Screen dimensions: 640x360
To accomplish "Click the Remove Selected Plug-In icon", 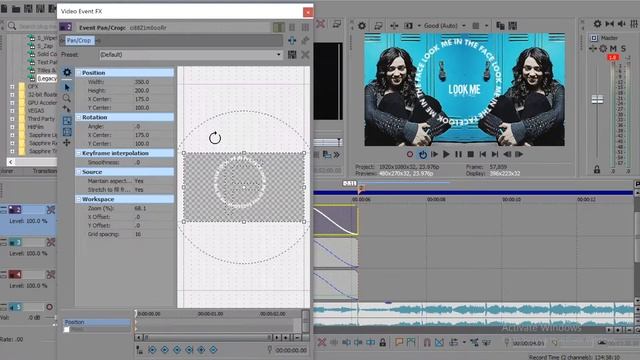I will pyautogui.click(x=305, y=40).
